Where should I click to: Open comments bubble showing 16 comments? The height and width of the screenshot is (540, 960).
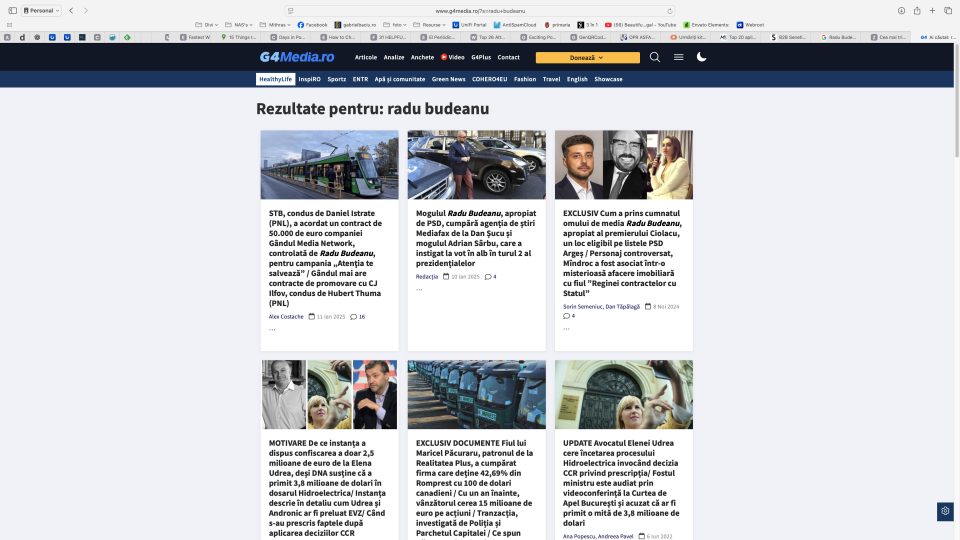pos(357,316)
